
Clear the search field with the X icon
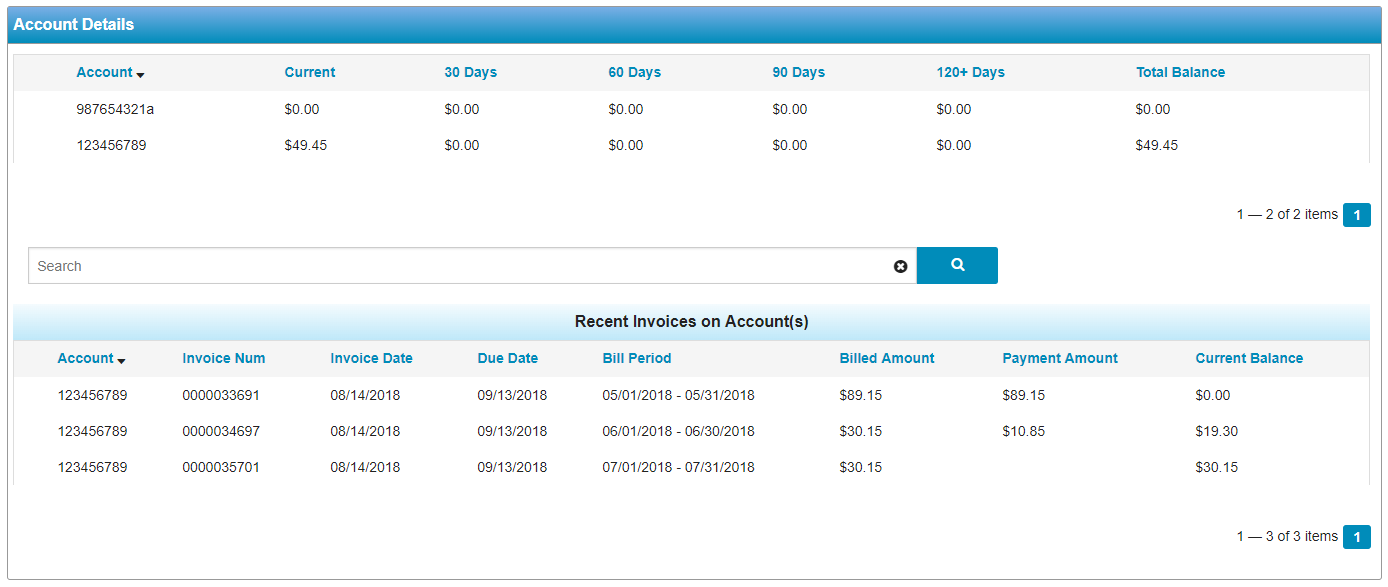coord(900,266)
